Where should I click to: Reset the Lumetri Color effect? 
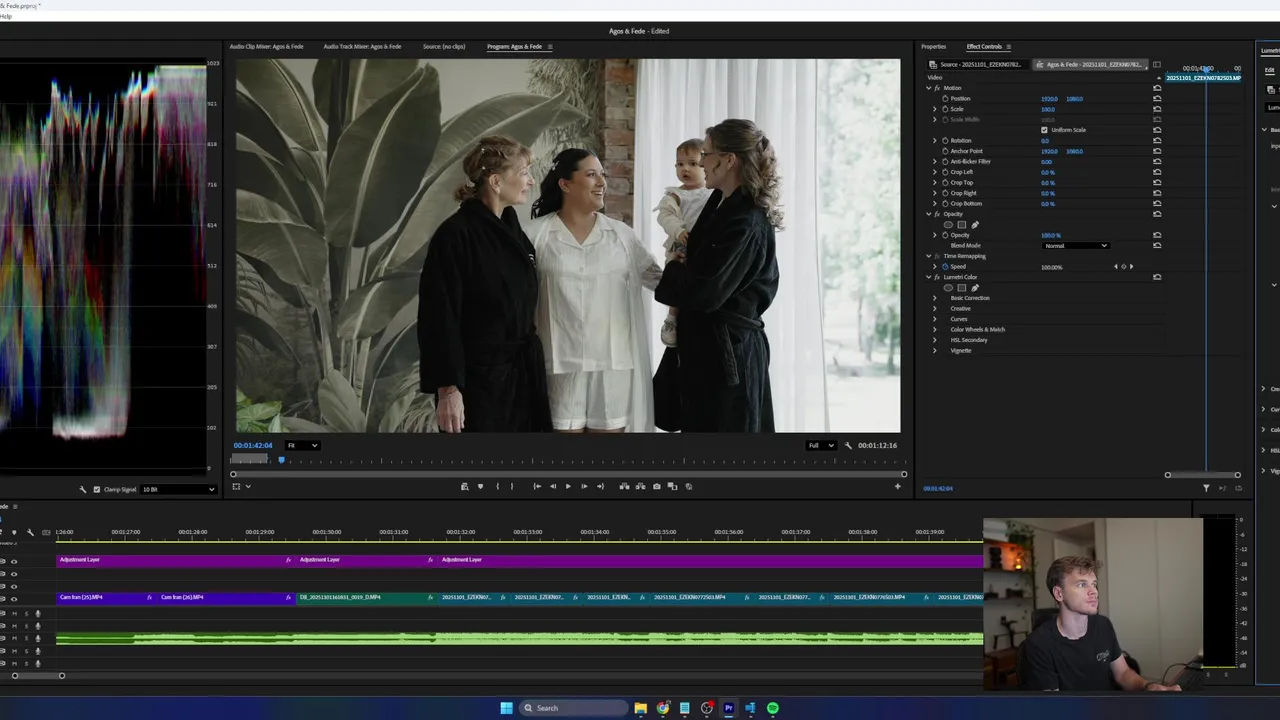[x=1157, y=277]
